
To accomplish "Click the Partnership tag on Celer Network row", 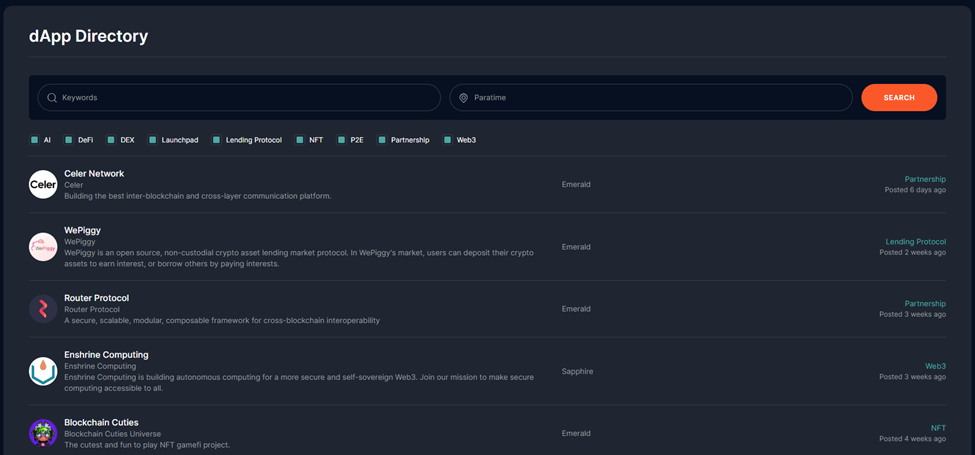I will tap(925, 179).
